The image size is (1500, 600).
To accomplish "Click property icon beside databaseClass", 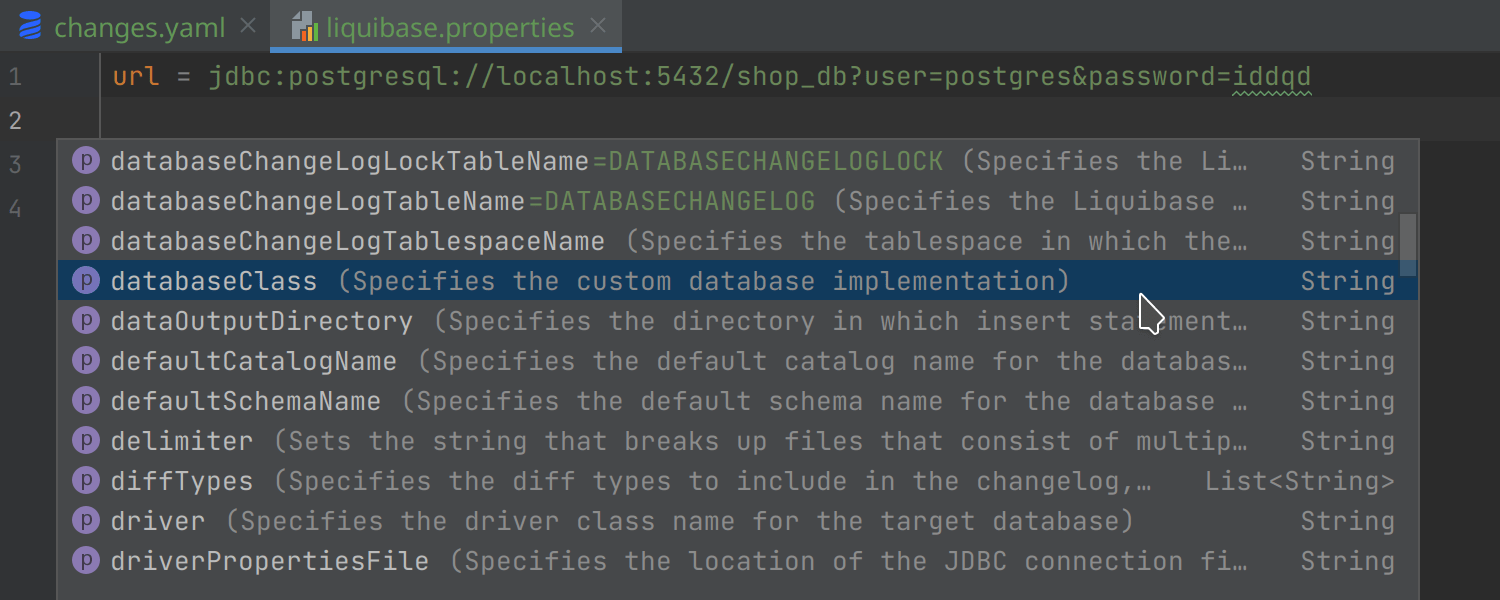I will coord(87,281).
